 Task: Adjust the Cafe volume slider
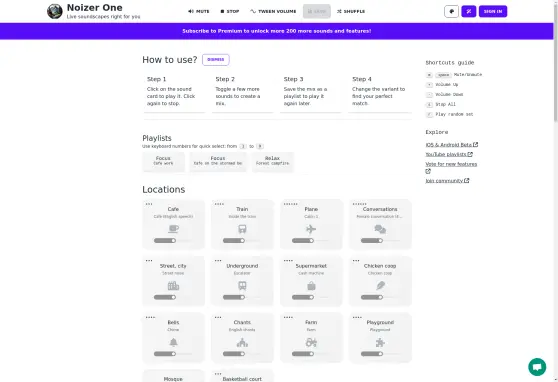pos(173,241)
